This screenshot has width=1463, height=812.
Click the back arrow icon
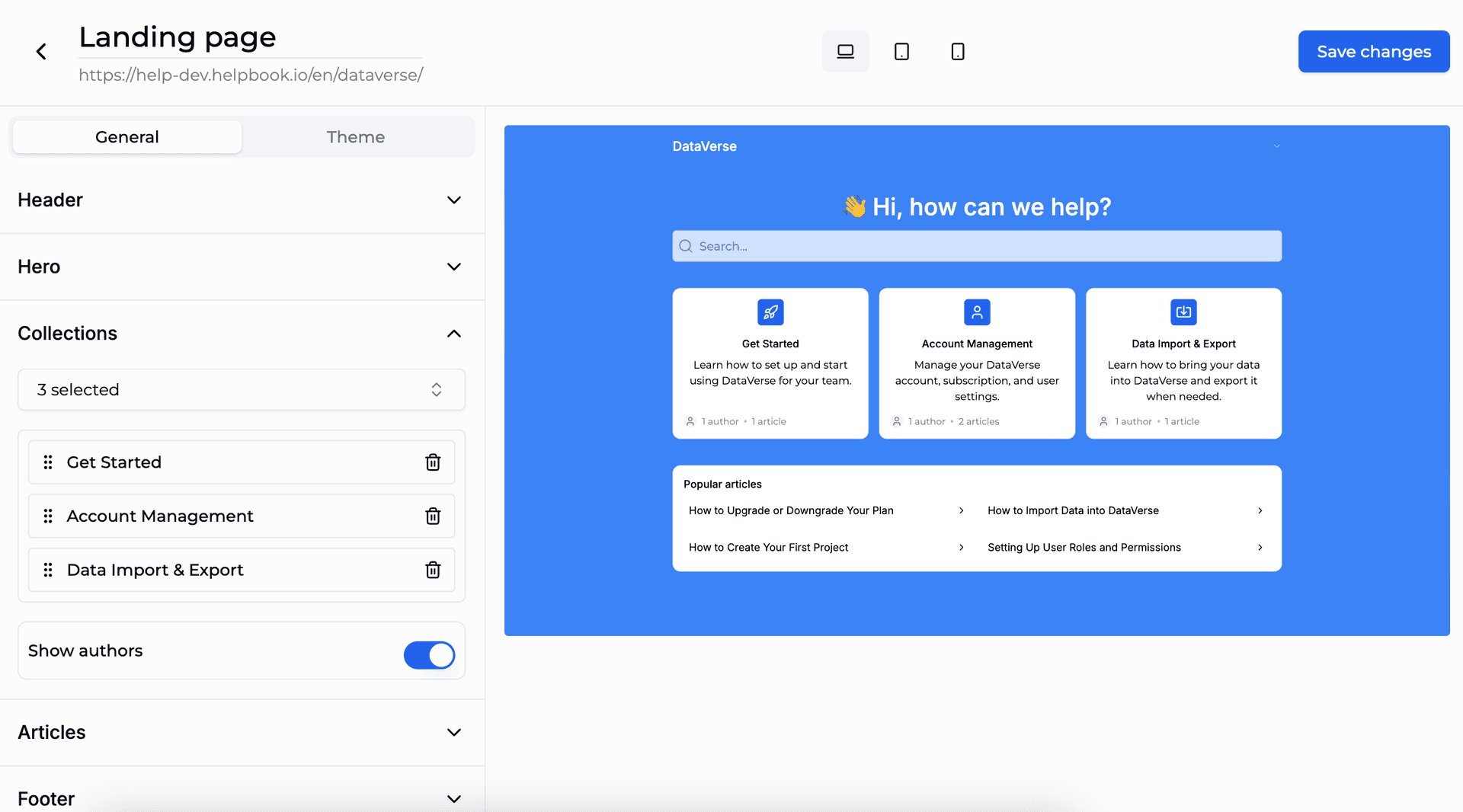41,52
